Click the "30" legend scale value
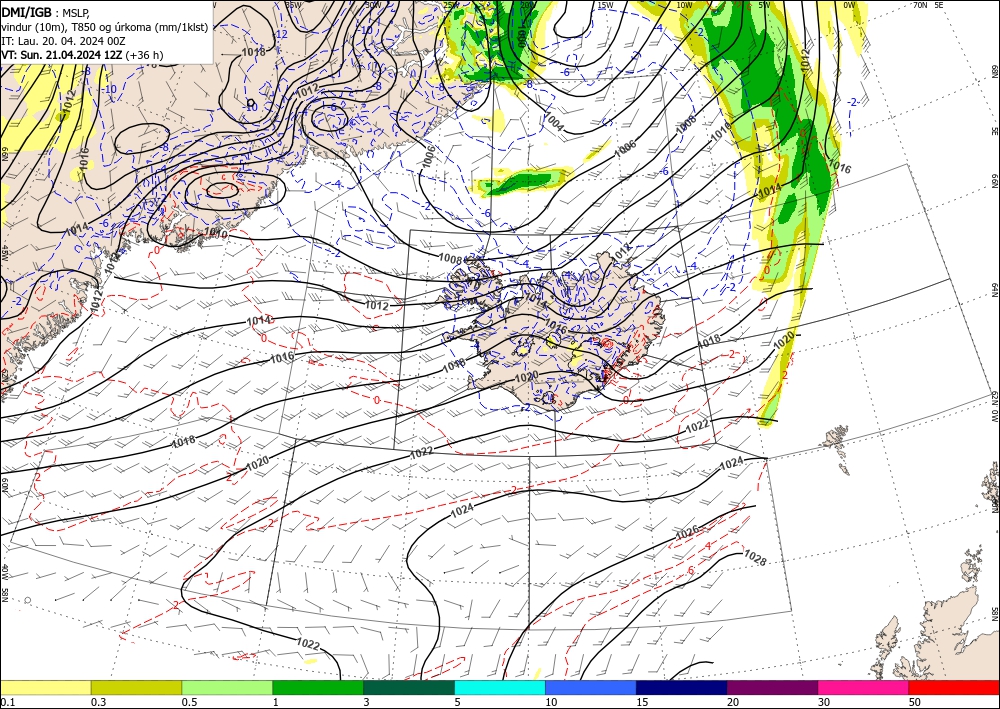Image resolution: width=1000 pixels, height=709 pixels. pyautogui.click(x=824, y=702)
